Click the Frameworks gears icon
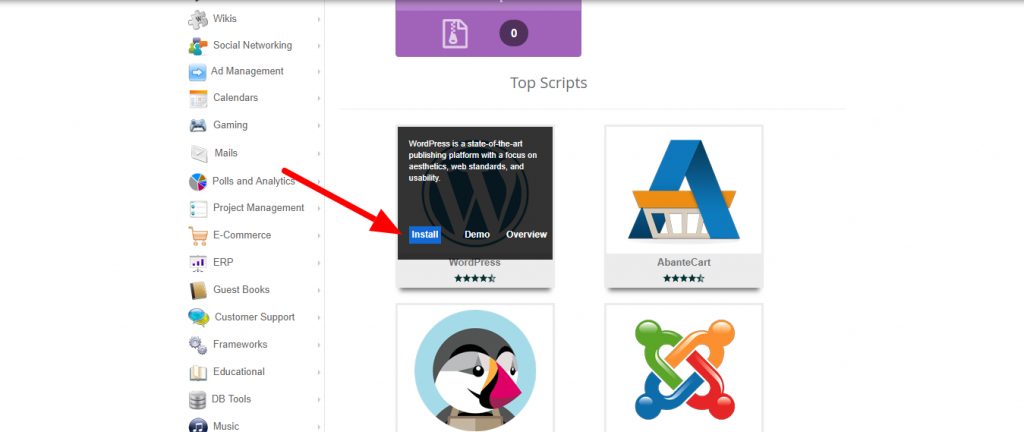The image size is (1024, 432). pos(198,345)
